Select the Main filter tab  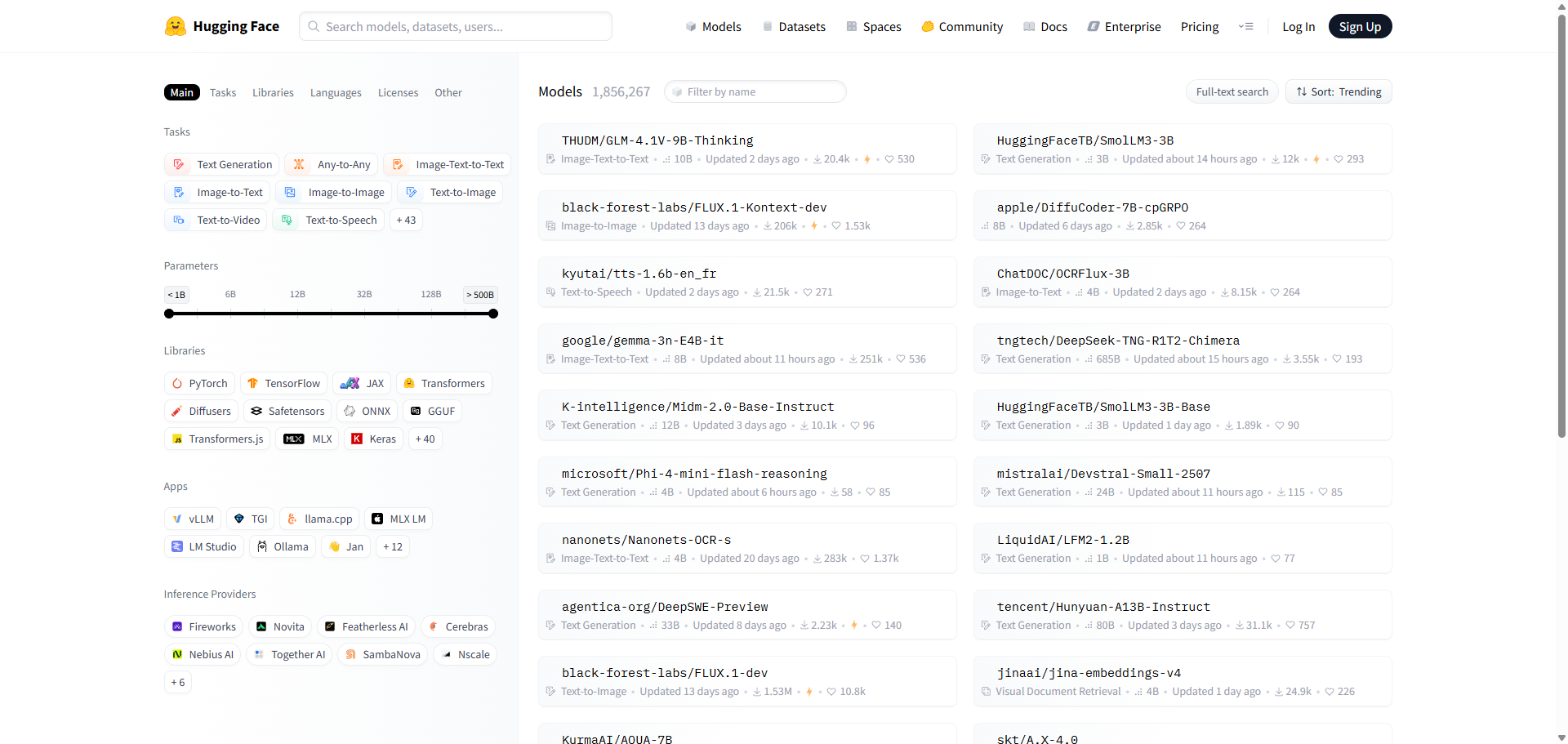point(181,92)
